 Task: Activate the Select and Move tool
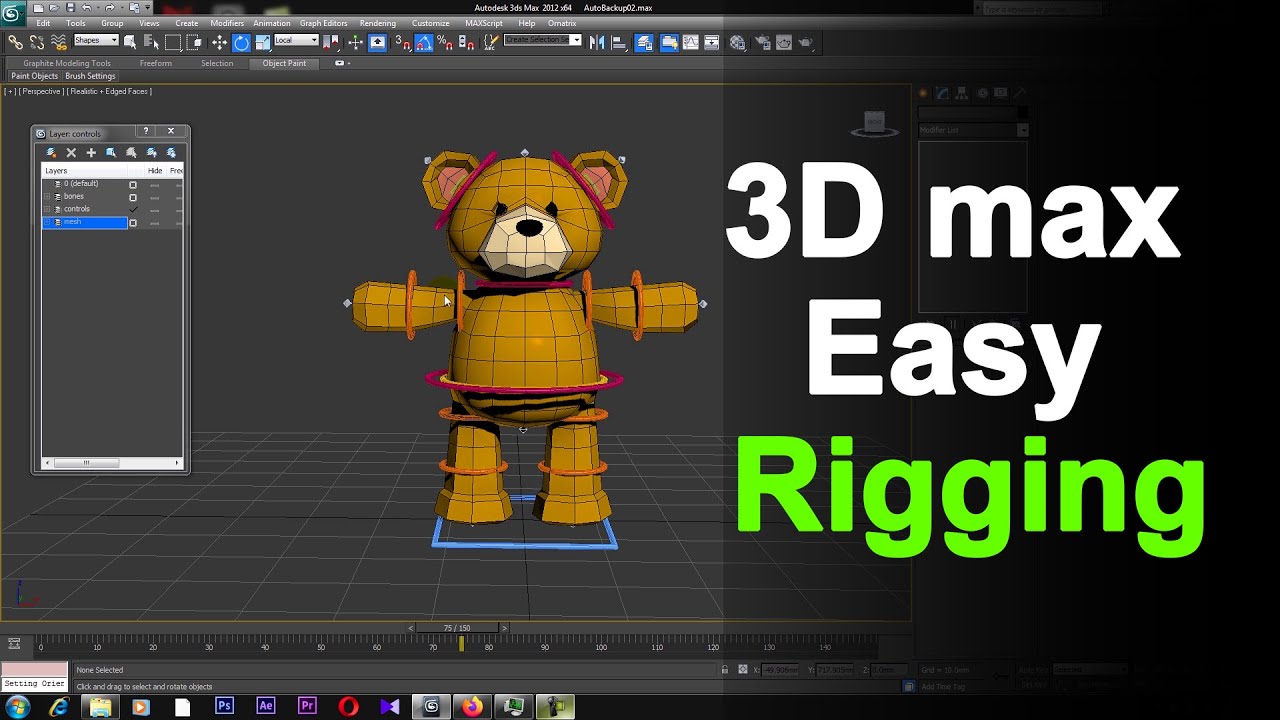(x=219, y=42)
